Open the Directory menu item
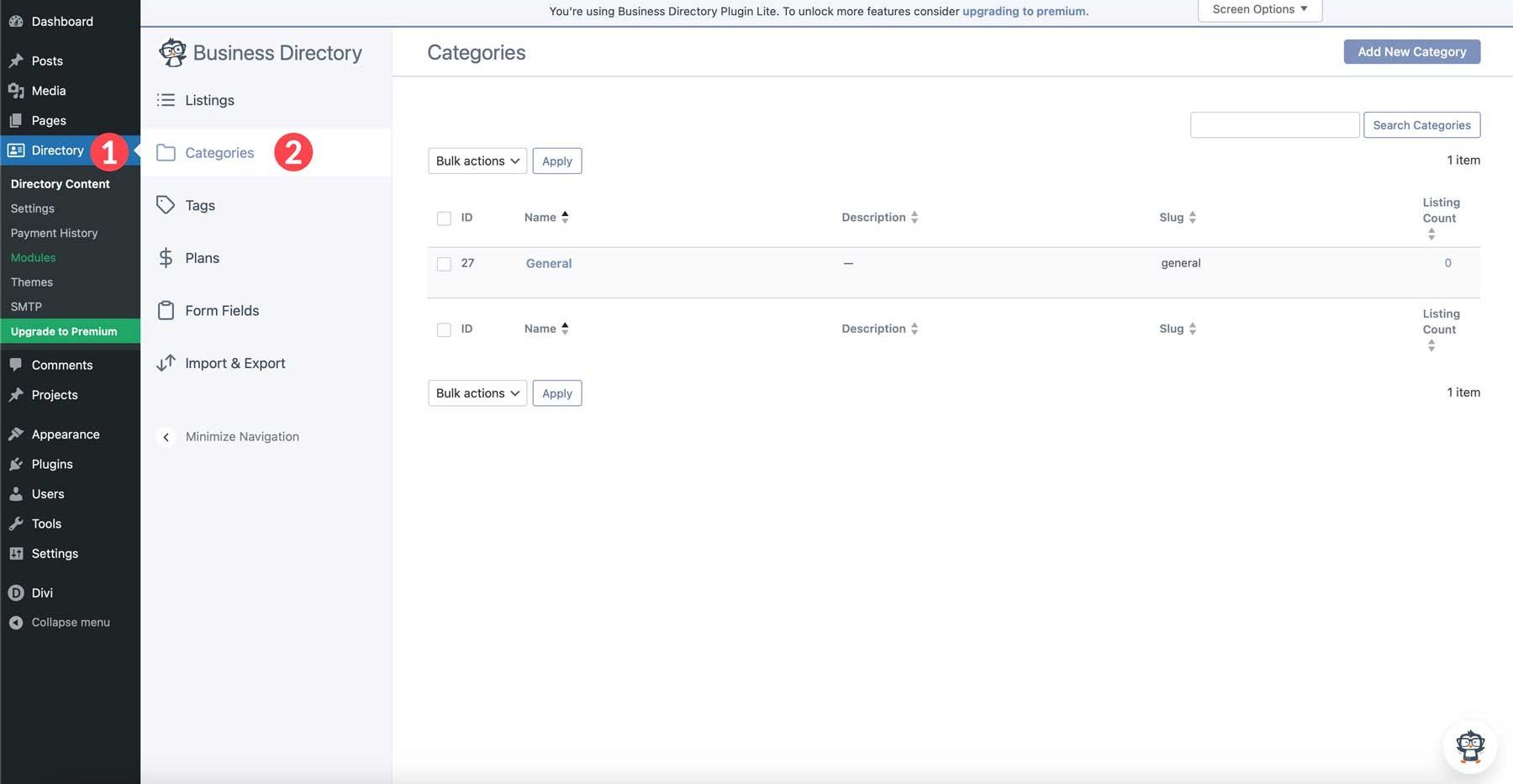1513x784 pixels. (56, 150)
